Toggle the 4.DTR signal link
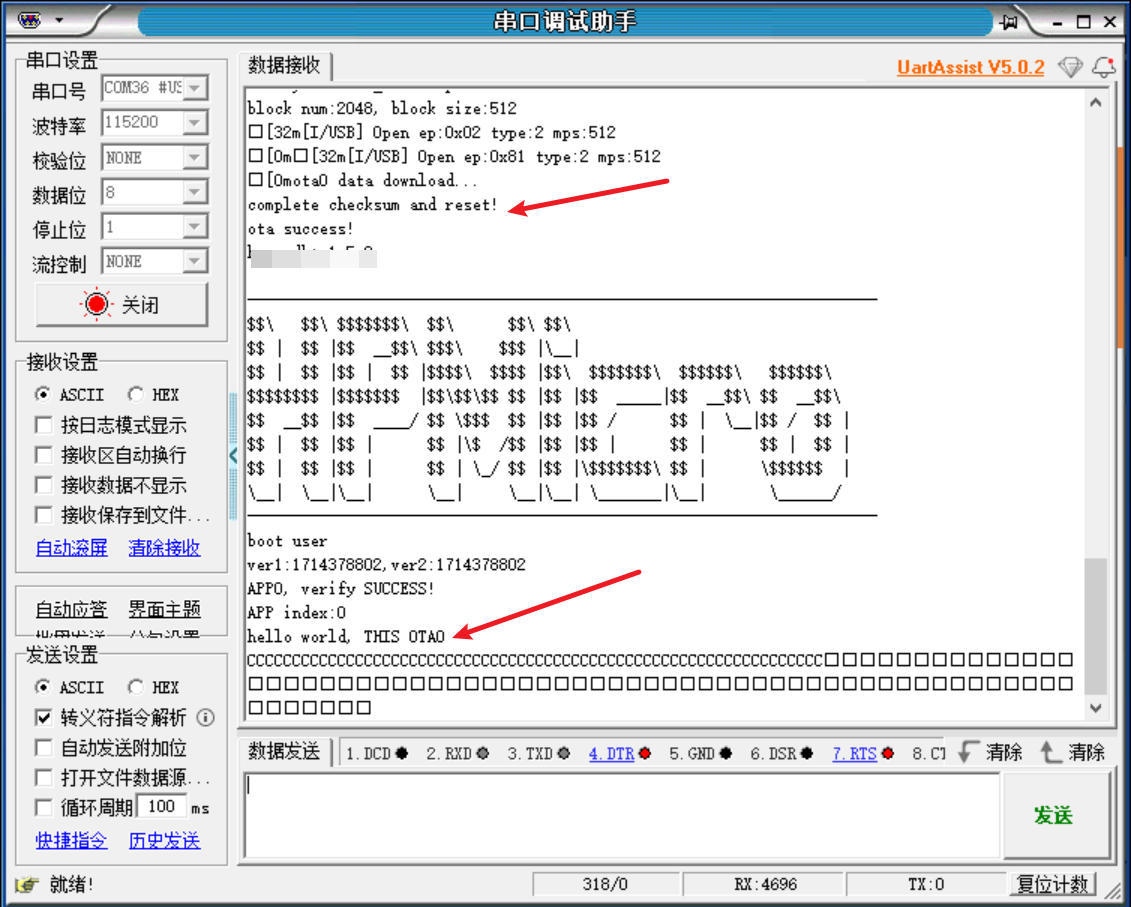 [612, 754]
